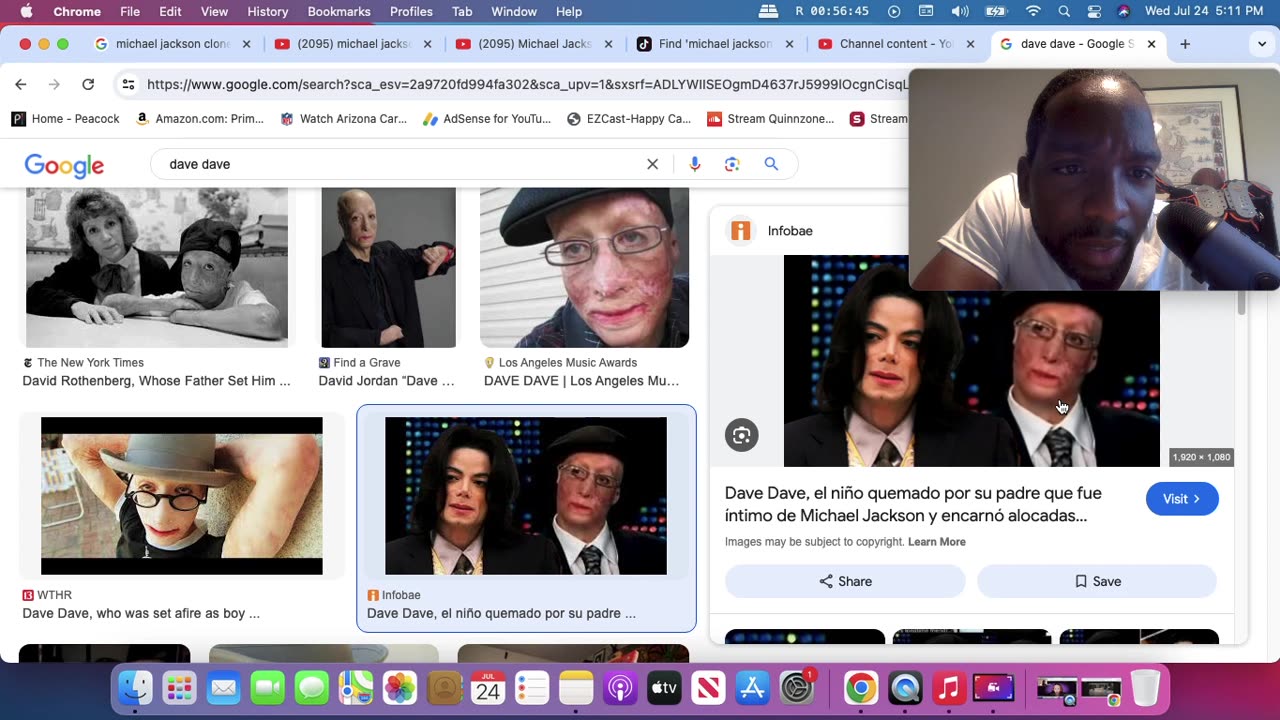Open News app from Dock

708,688
